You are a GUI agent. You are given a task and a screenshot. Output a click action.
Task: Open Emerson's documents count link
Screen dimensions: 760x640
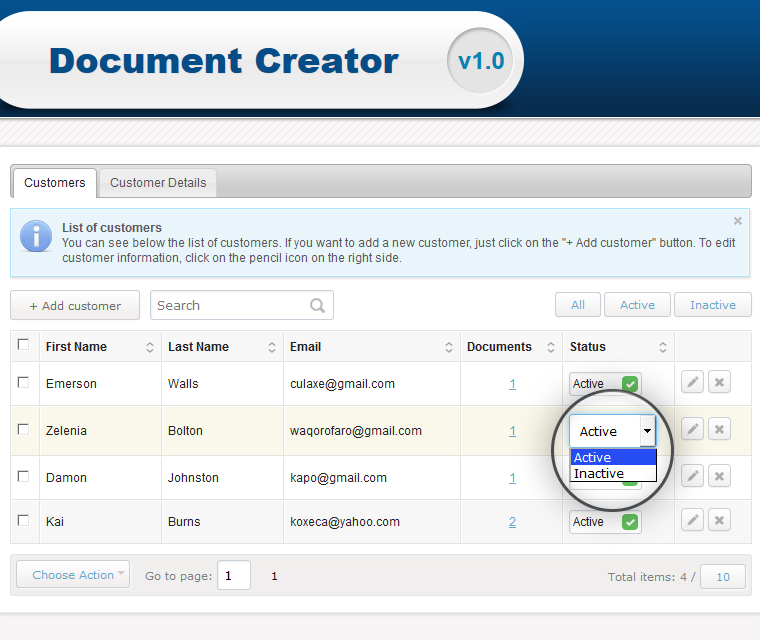tap(512, 384)
